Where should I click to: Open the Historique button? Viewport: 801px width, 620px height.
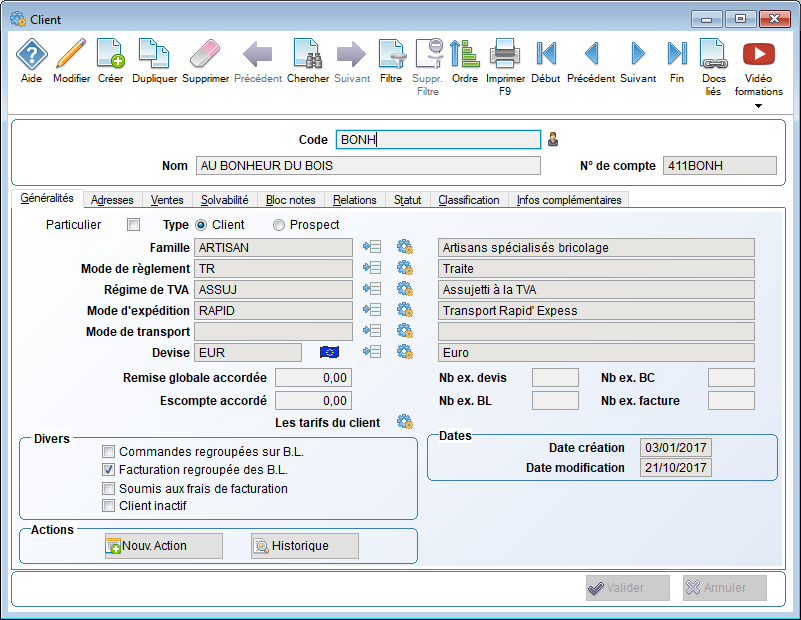coord(305,546)
